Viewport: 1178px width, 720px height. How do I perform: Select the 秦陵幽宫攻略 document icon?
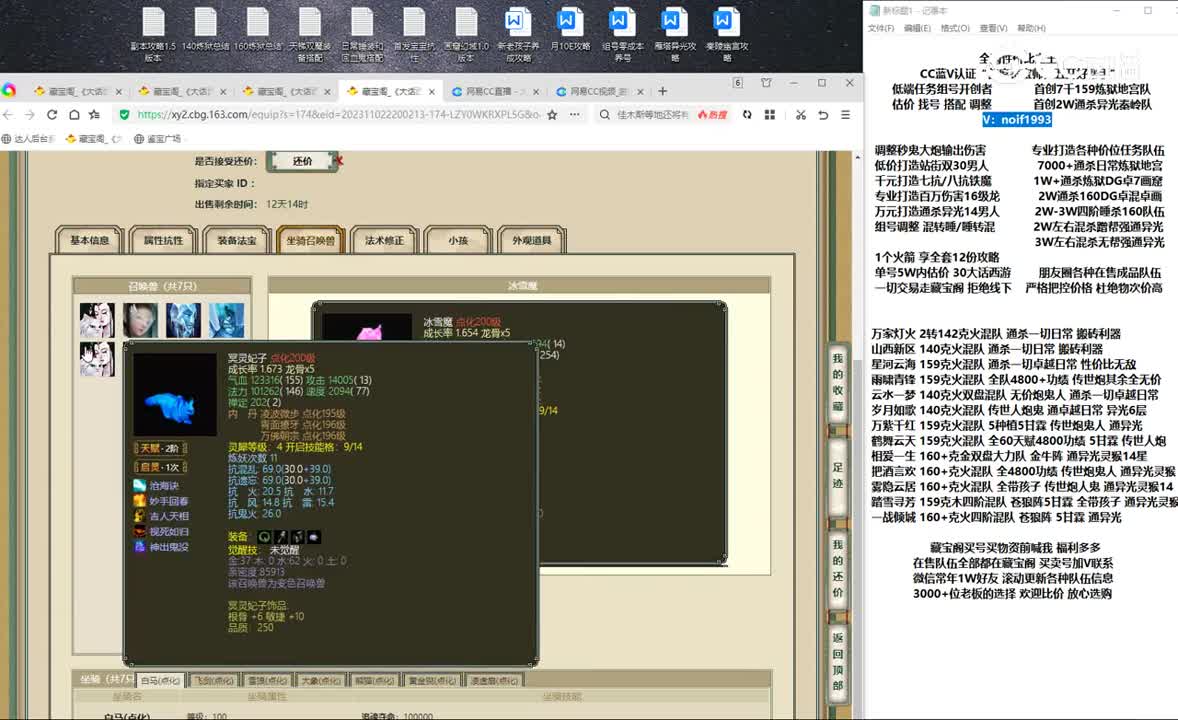point(726,34)
